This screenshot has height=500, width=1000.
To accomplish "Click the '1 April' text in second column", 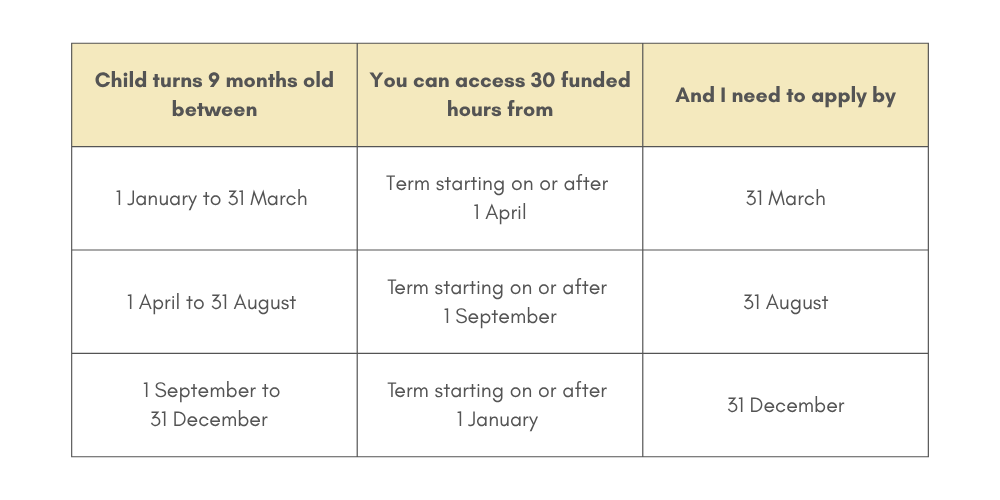I will click(500, 212).
